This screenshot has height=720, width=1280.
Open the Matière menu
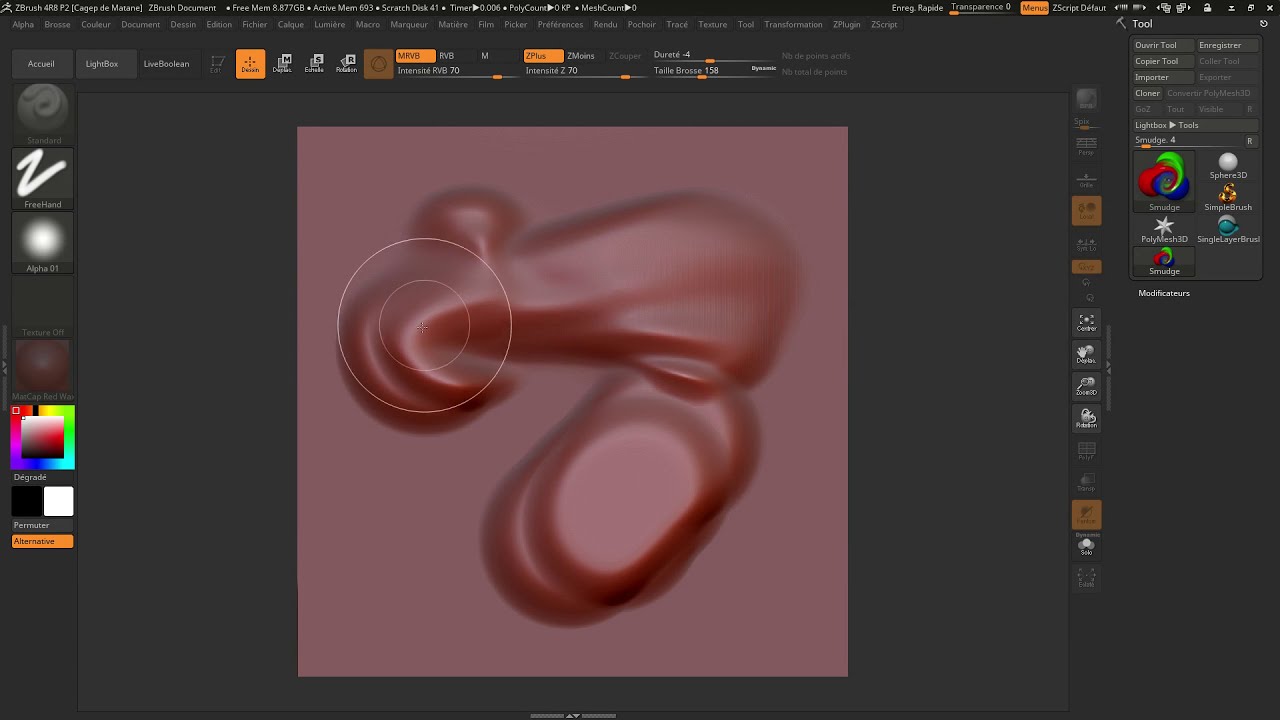point(453,24)
